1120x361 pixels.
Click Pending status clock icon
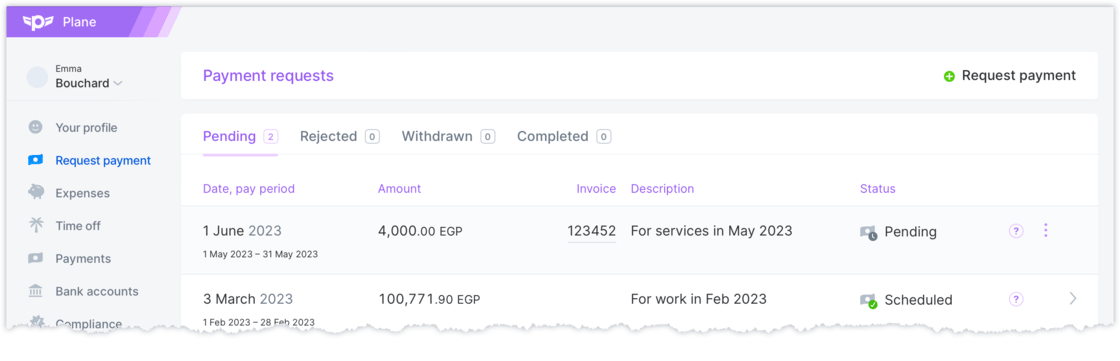pyautogui.click(x=869, y=232)
